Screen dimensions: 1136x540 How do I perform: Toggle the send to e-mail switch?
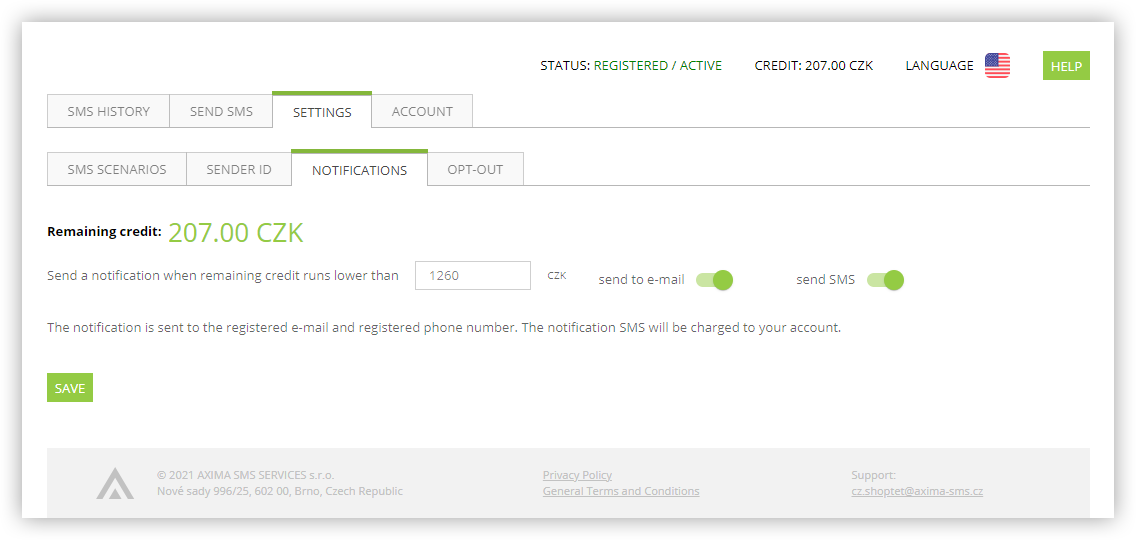pos(714,280)
